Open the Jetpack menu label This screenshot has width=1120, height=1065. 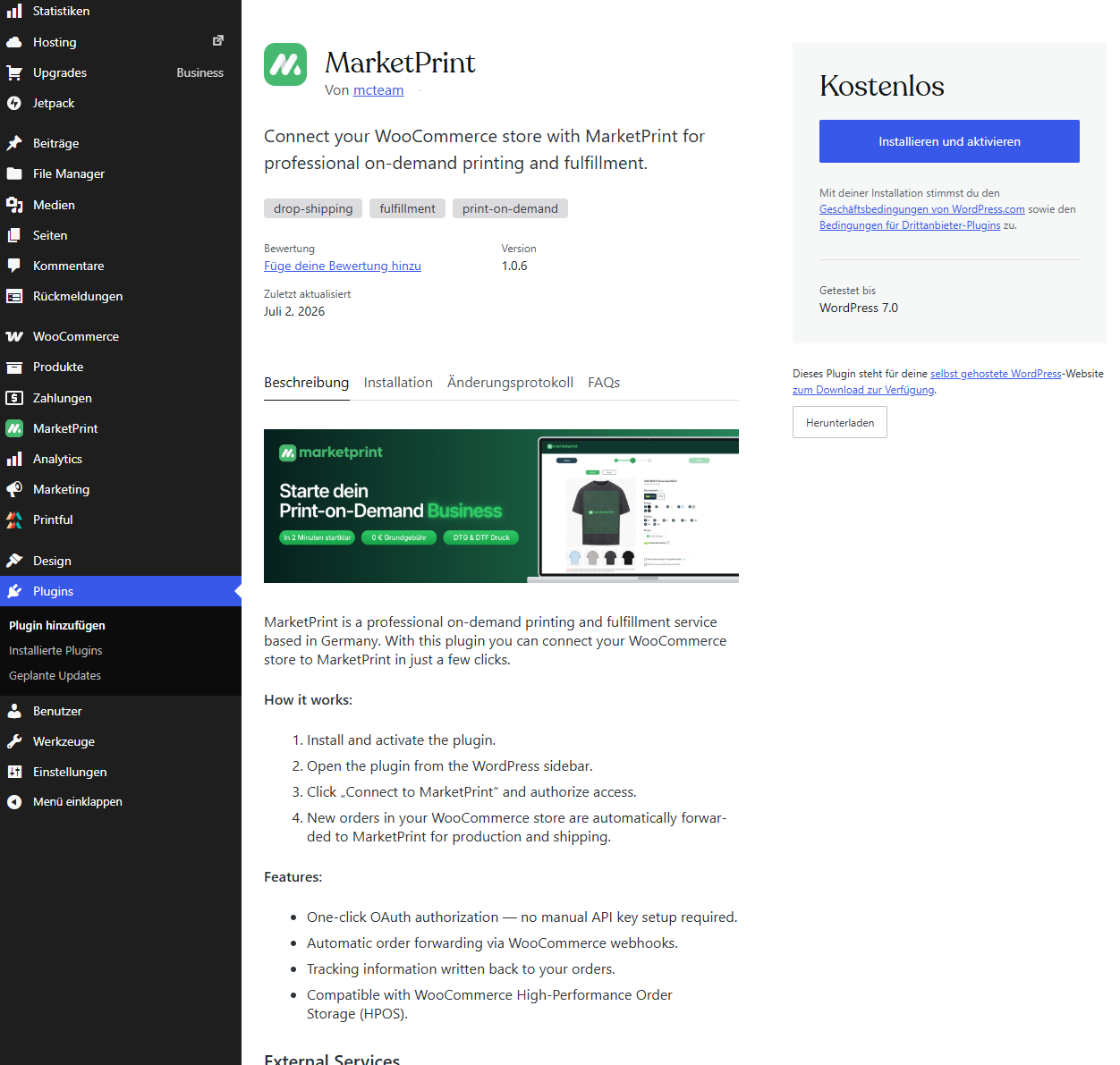click(x=54, y=103)
